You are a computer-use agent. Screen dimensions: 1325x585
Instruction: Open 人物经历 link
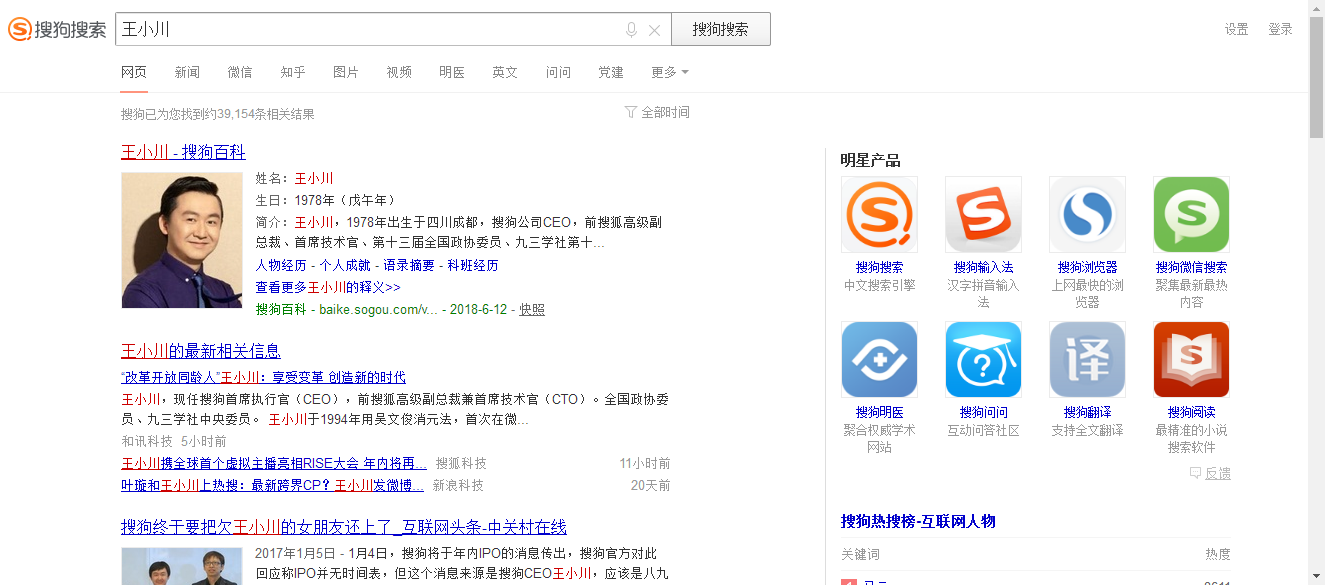pos(281,265)
